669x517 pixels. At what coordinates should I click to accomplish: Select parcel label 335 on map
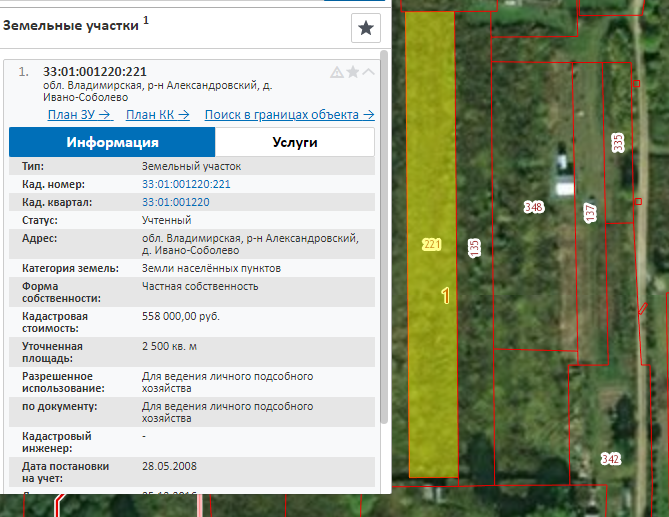click(618, 143)
